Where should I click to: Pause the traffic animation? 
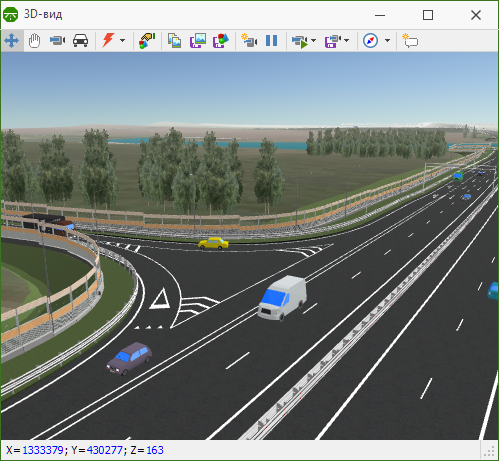(272, 41)
